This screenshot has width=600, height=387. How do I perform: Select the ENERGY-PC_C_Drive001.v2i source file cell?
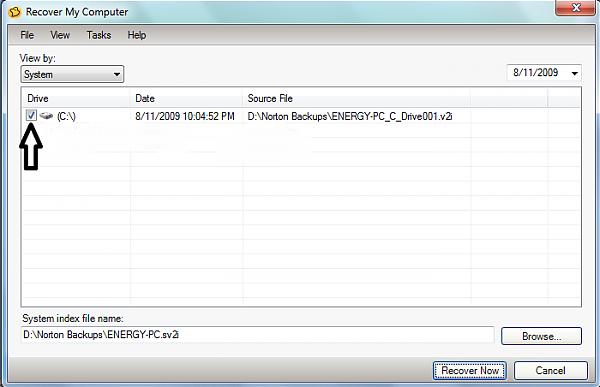click(350, 116)
